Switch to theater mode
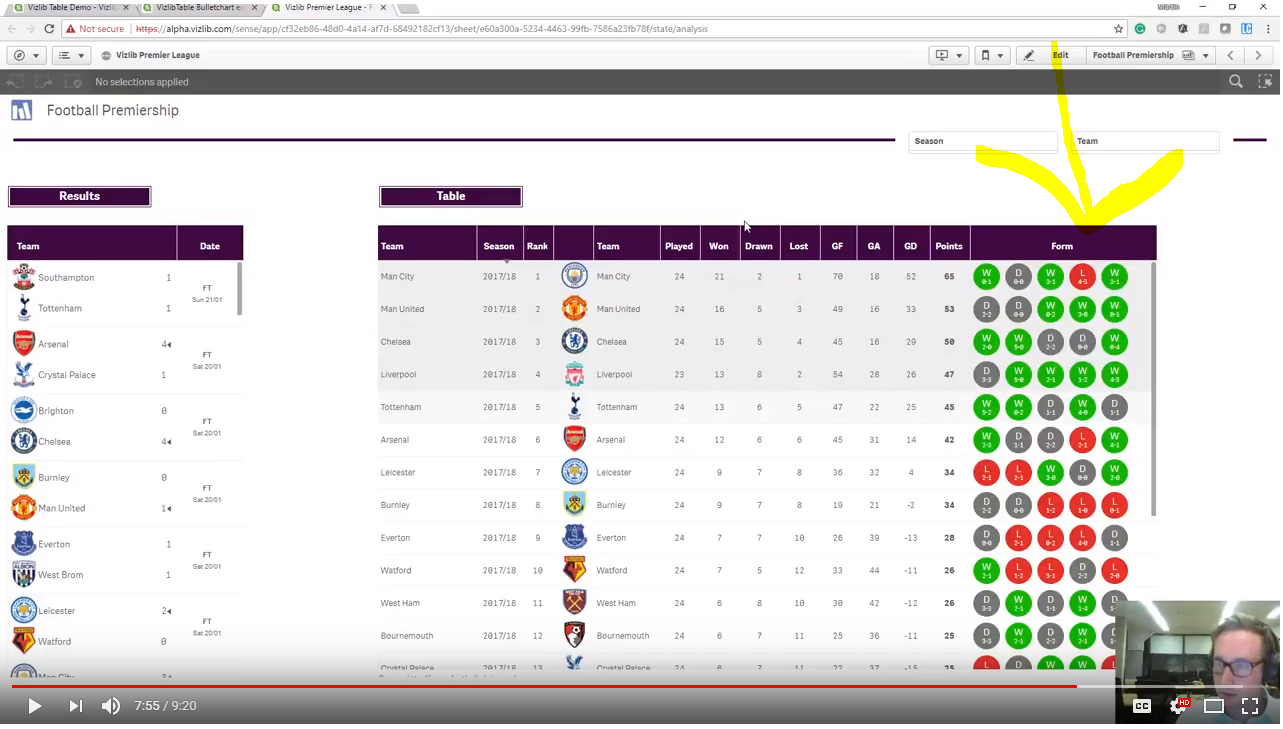This screenshot has height=729, width=1283. click(x=1214, y=706)
